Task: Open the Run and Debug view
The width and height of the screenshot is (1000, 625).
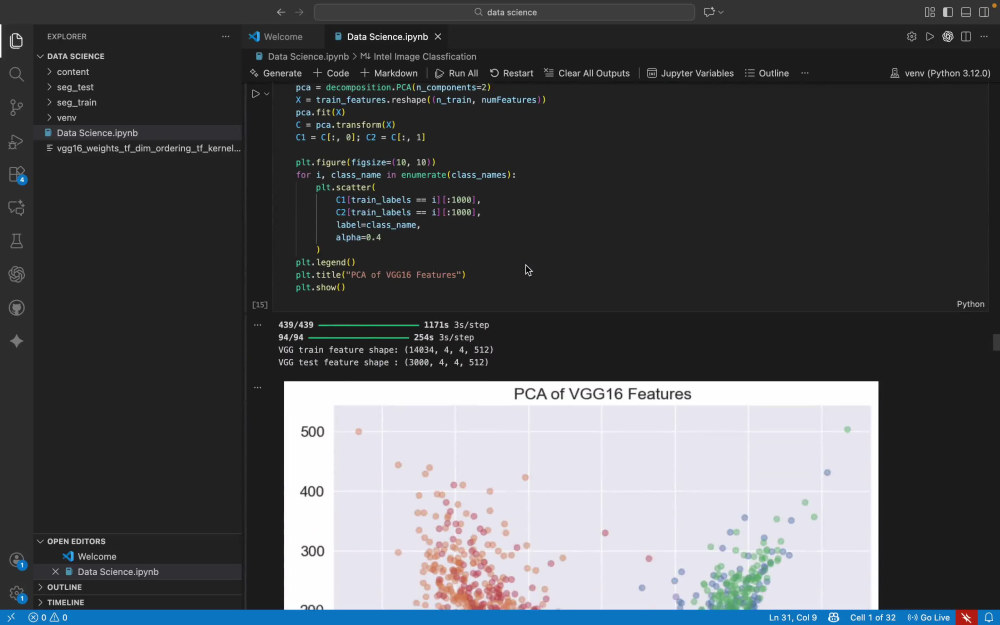Action: [17, 141]
